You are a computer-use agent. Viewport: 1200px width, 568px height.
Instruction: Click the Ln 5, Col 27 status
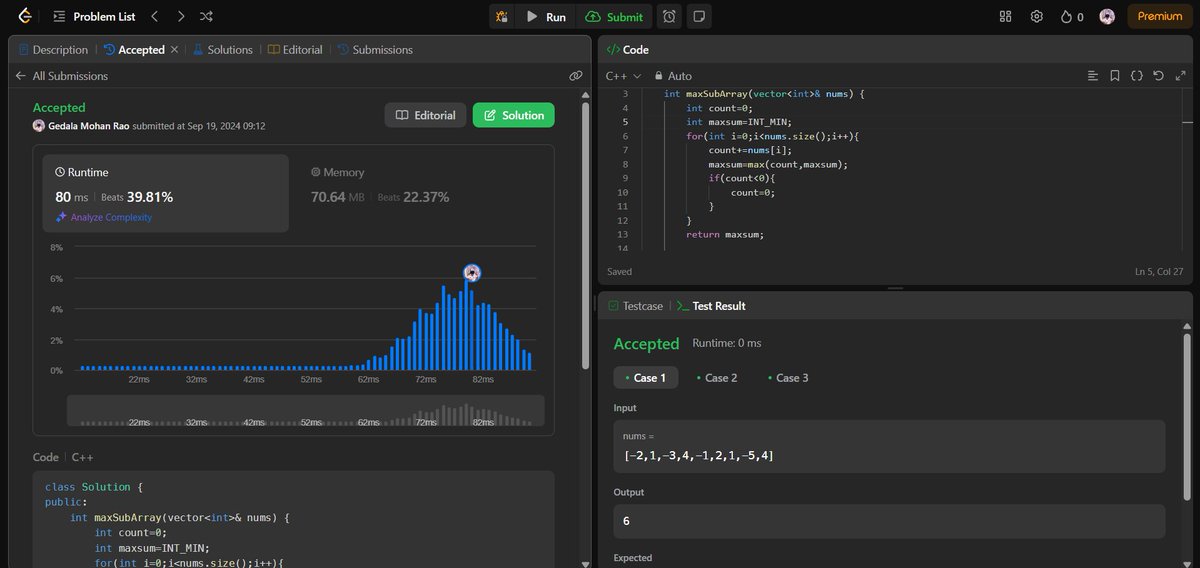1159,271
